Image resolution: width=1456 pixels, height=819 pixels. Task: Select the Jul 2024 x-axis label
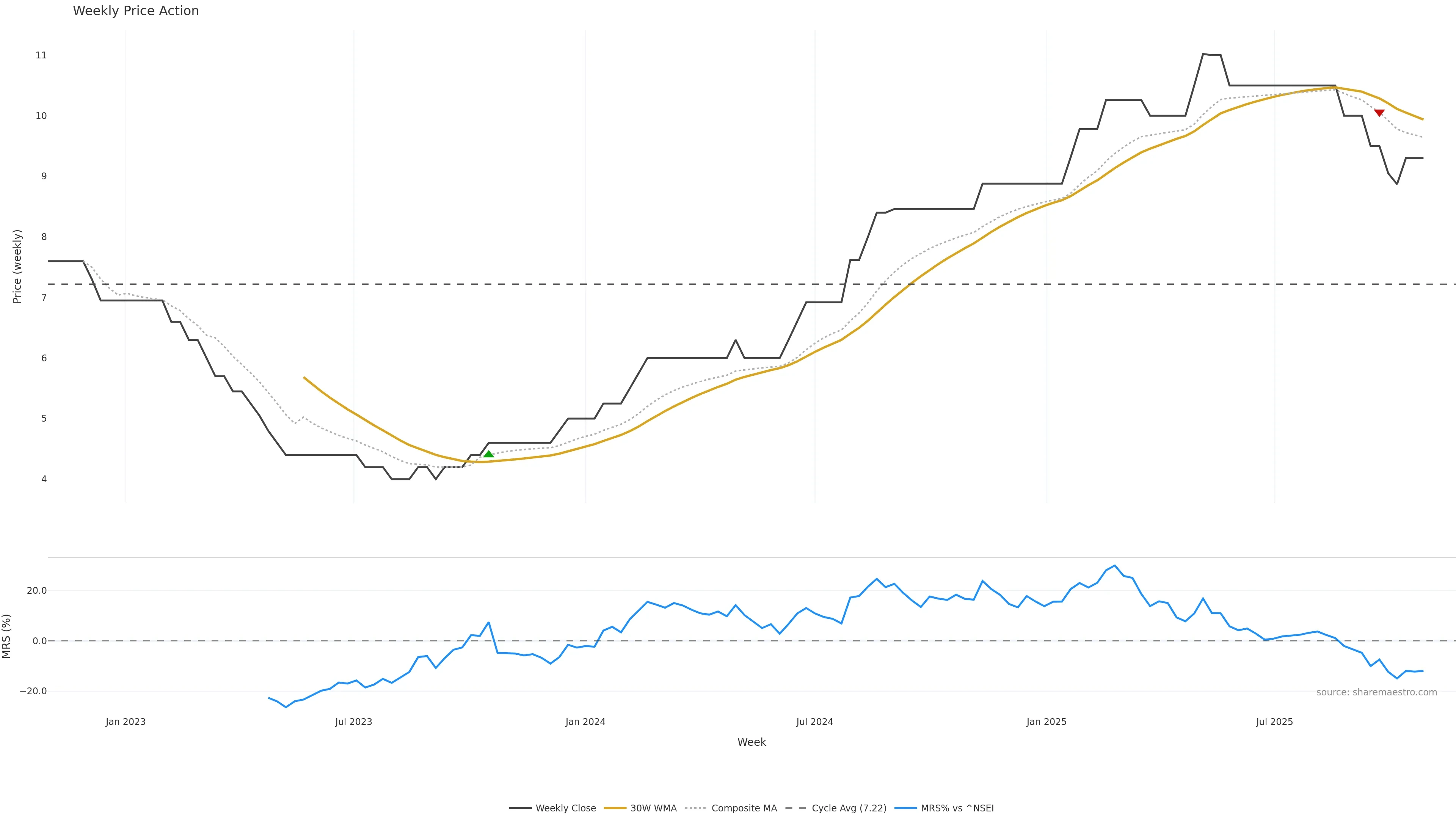click(x=814, y=722)
